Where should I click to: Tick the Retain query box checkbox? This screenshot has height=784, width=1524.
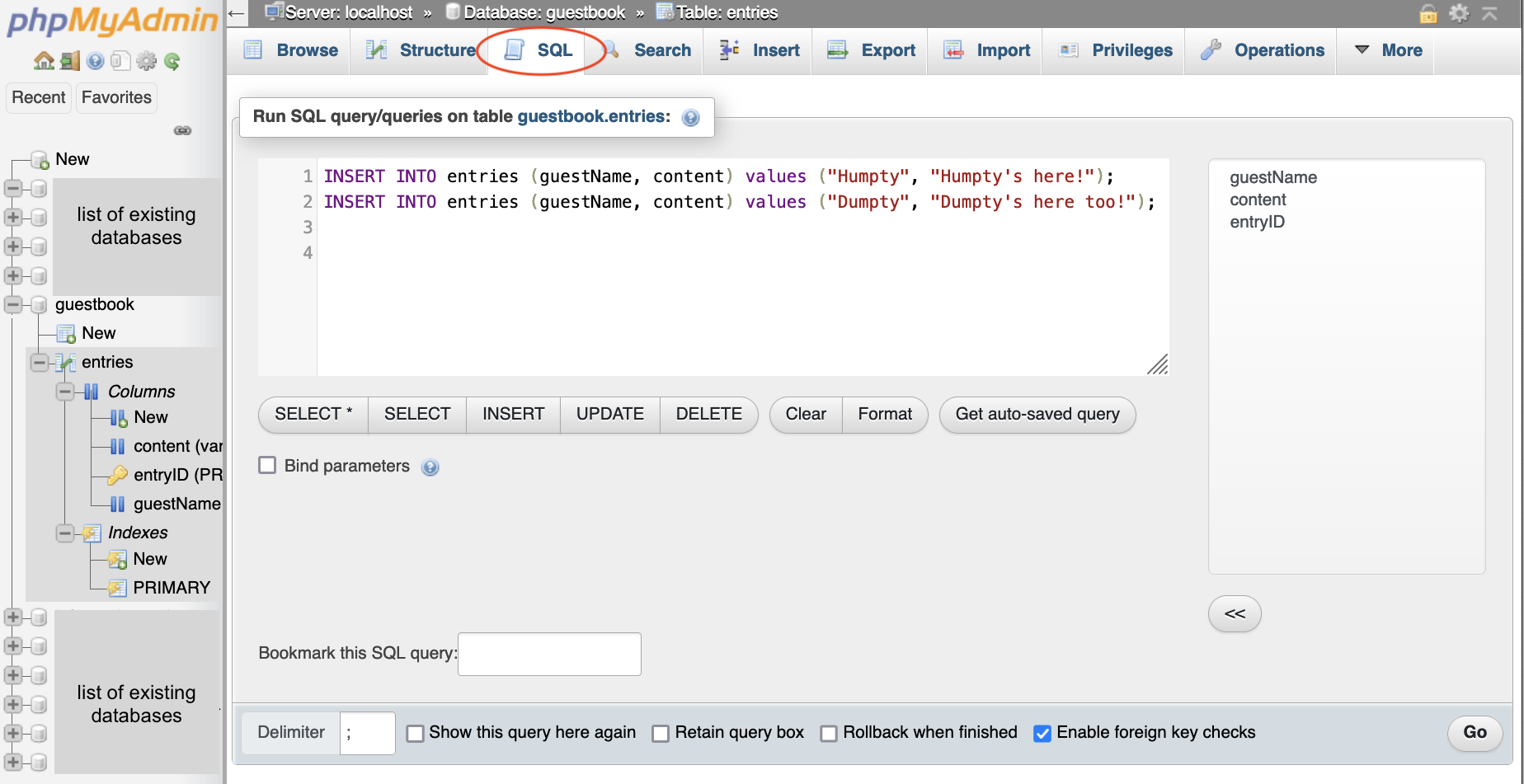[661, 733]
